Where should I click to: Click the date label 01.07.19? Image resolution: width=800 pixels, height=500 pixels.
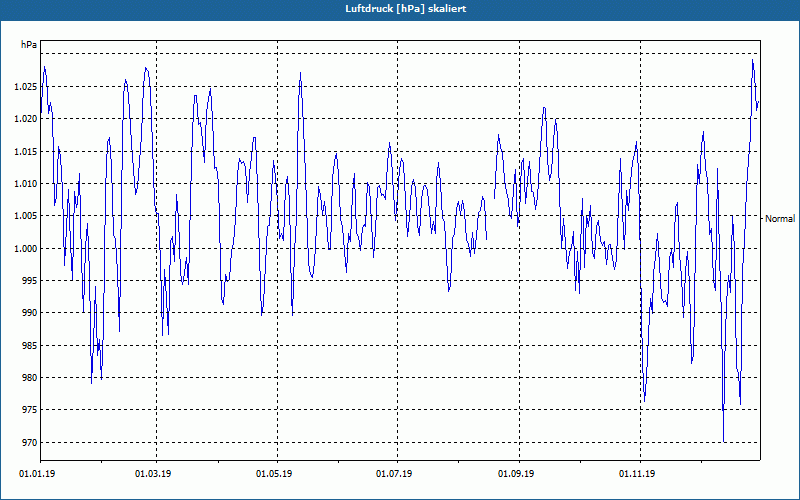(x=394, y=474)
